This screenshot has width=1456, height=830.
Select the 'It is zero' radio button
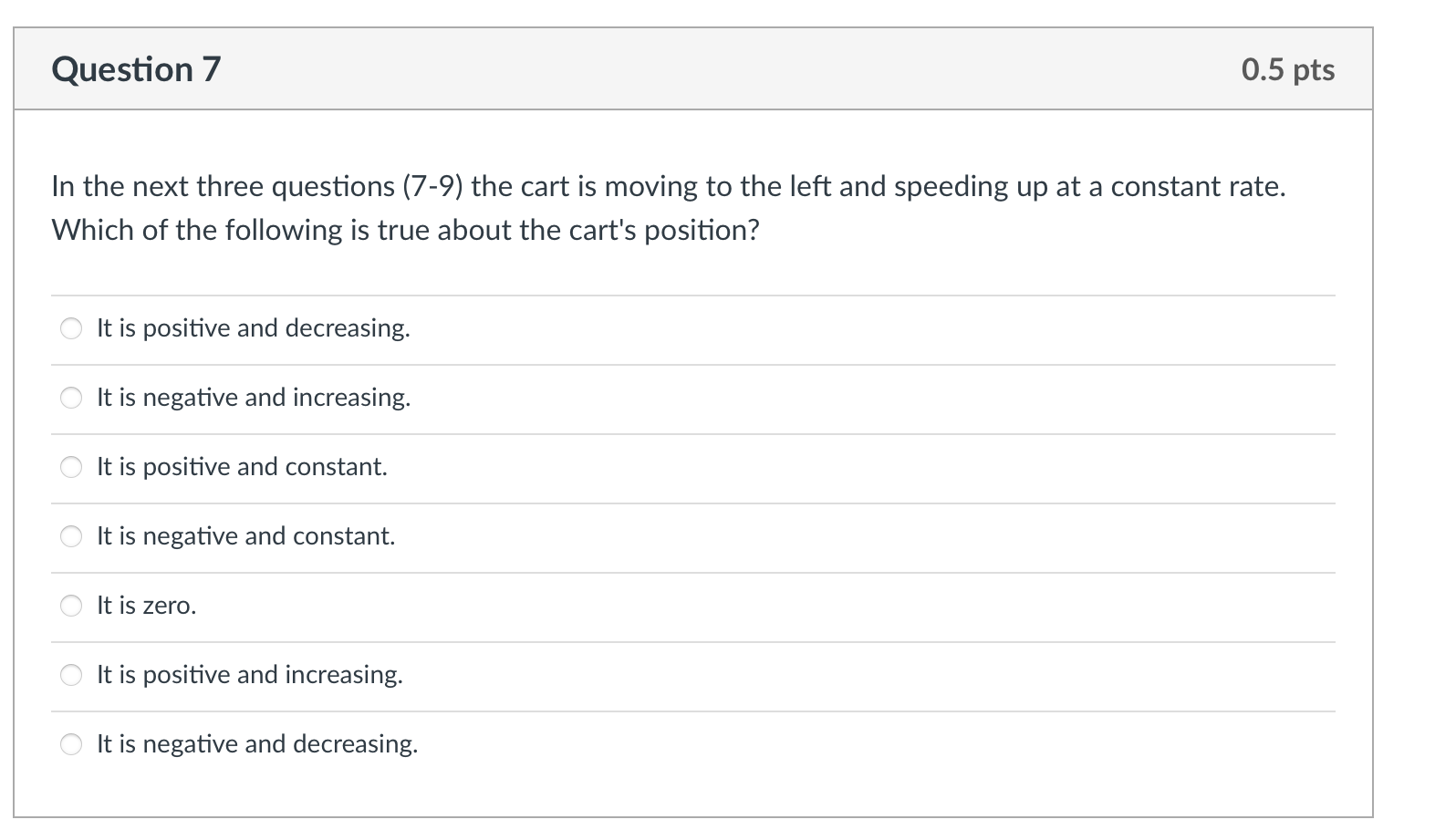(71, 606)
